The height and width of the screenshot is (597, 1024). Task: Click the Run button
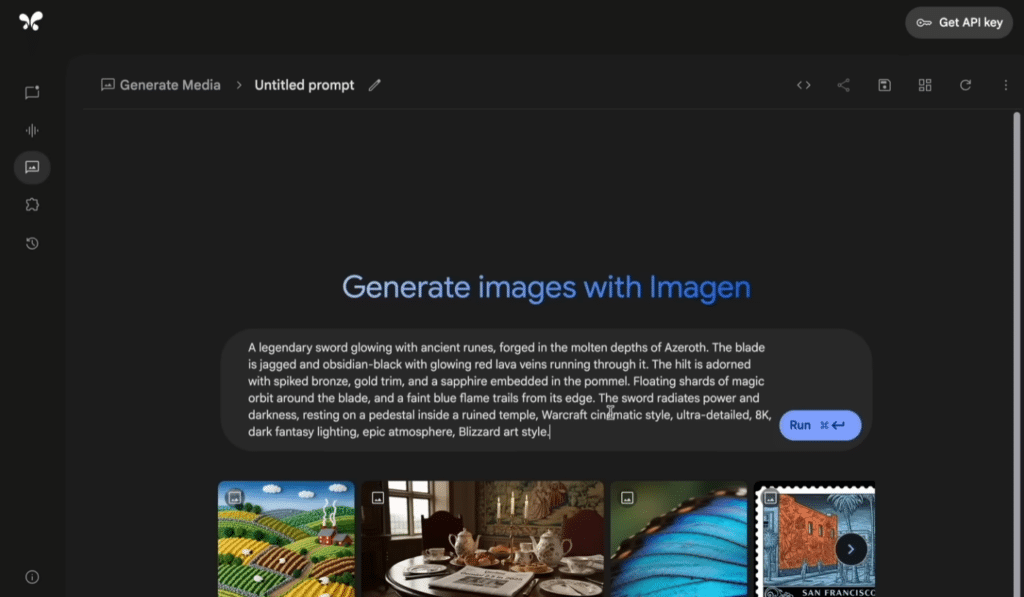coord(820,425)
